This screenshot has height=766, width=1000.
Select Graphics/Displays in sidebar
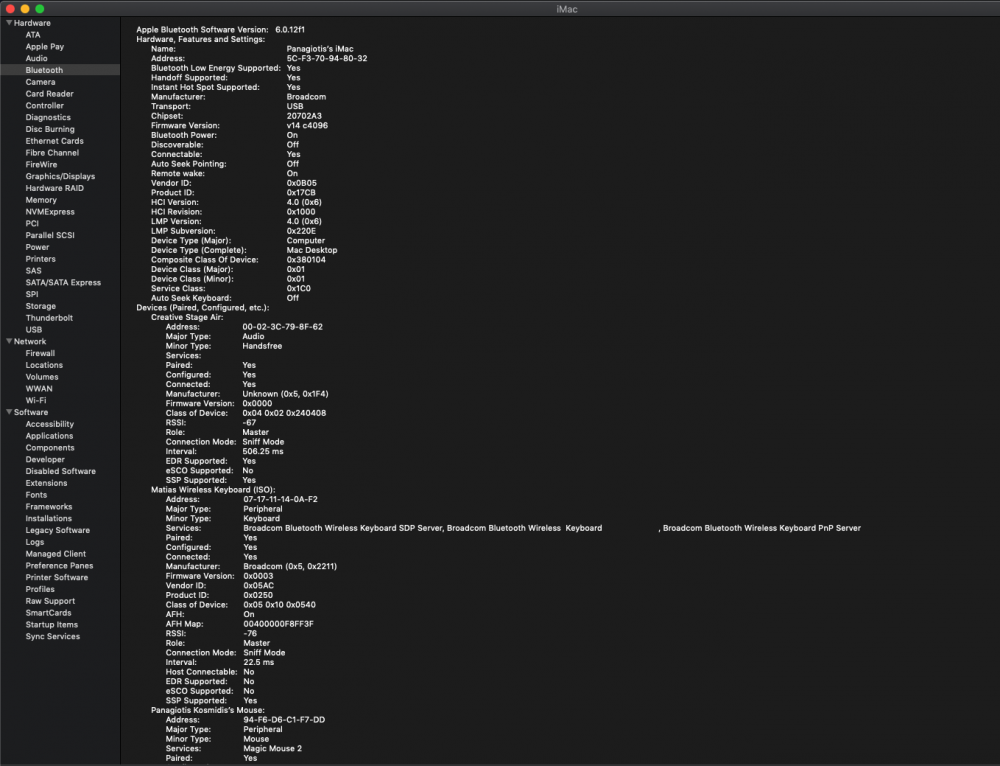(x=60, y=177)
